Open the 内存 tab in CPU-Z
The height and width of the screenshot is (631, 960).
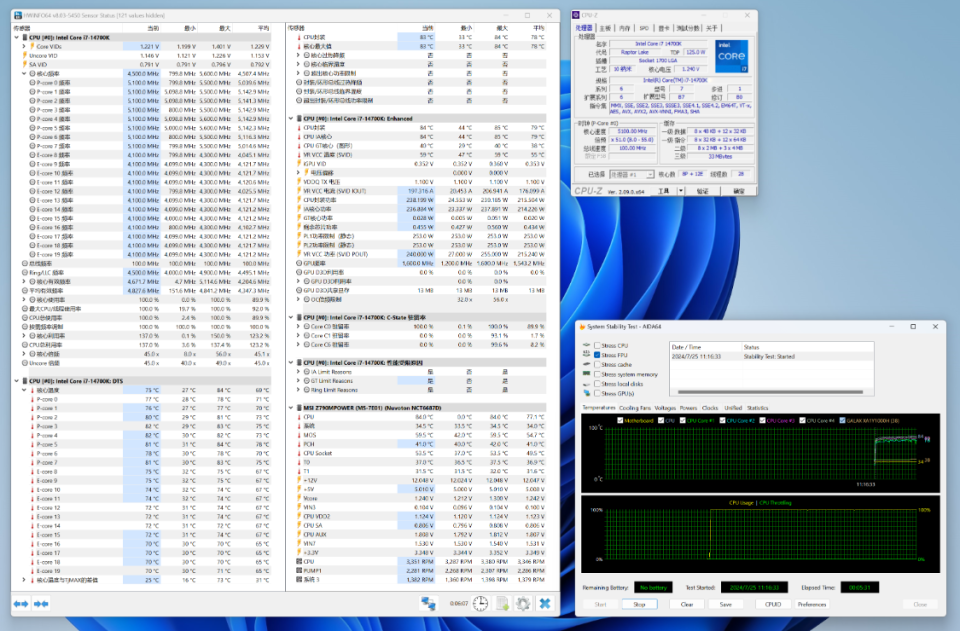[x=624, y=28]
